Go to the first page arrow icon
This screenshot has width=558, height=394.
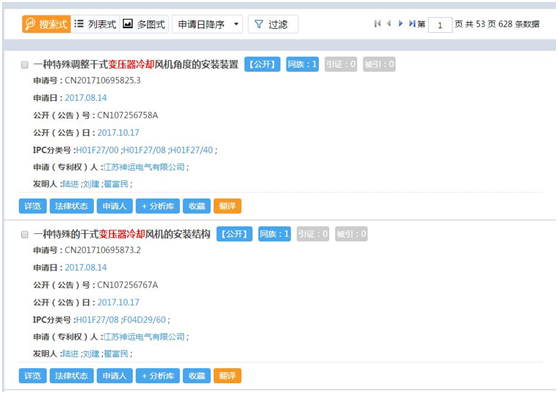[378, 24]
